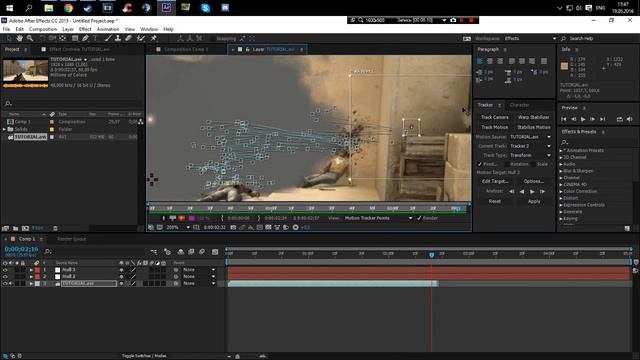Click the trash icon in Project panel
Viewport: 640px width, 360px height.
[x=56, y=228]
